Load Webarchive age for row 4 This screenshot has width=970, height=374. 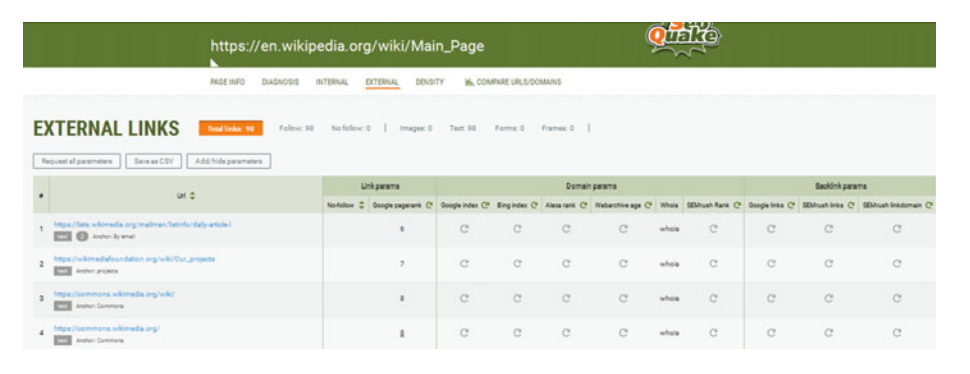[623, 333]
